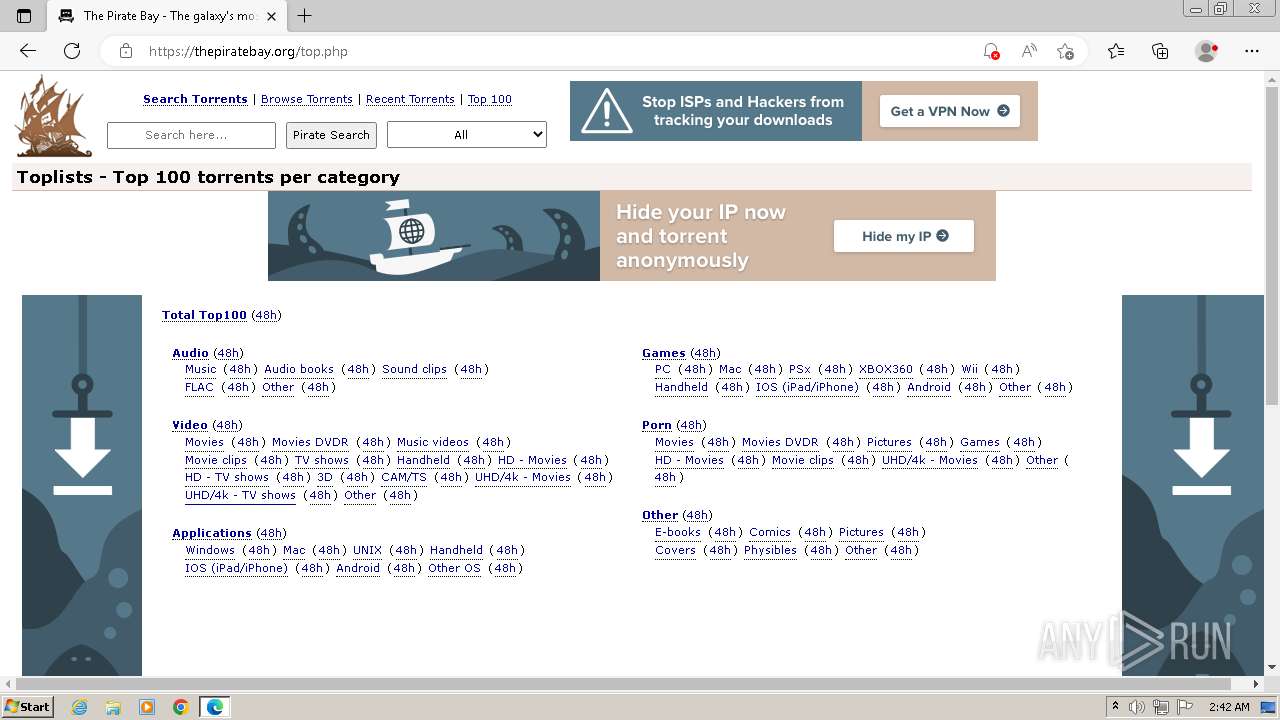Screen dimensions: 1280x720
Task: Open the Collections icon
Action: coord(1160,51)
